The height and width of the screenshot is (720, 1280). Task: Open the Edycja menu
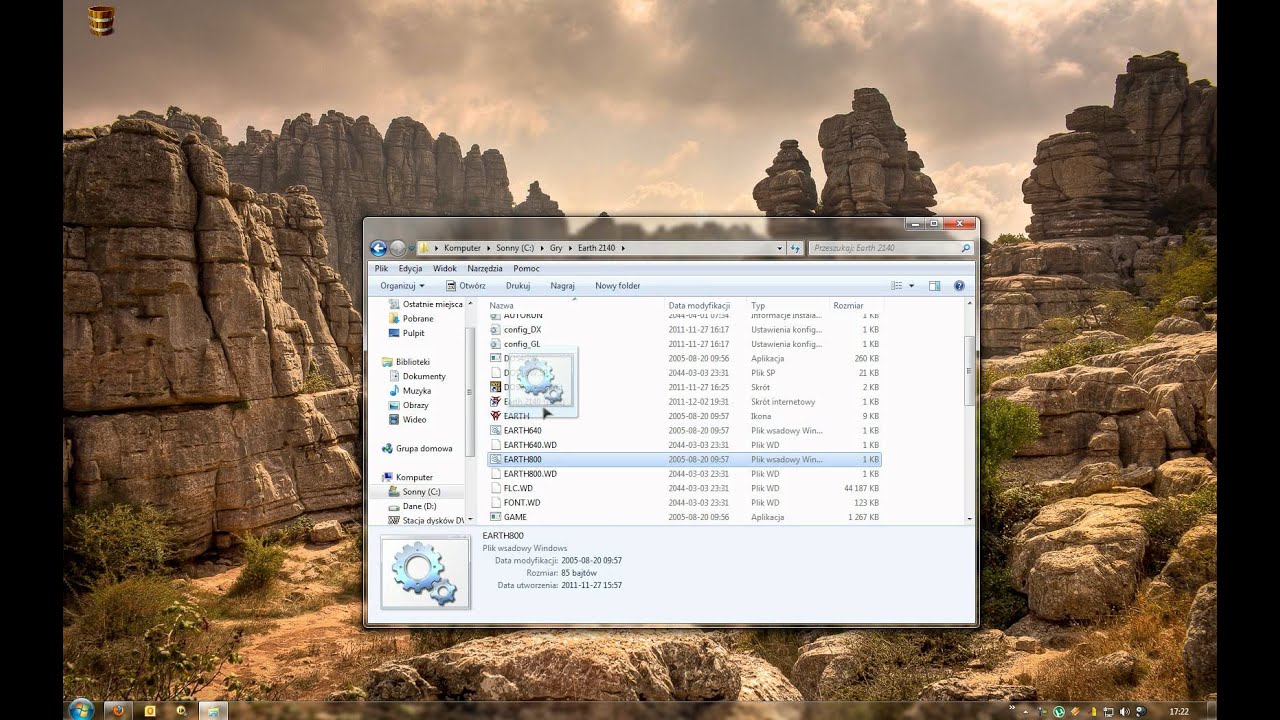pos(410,268)
